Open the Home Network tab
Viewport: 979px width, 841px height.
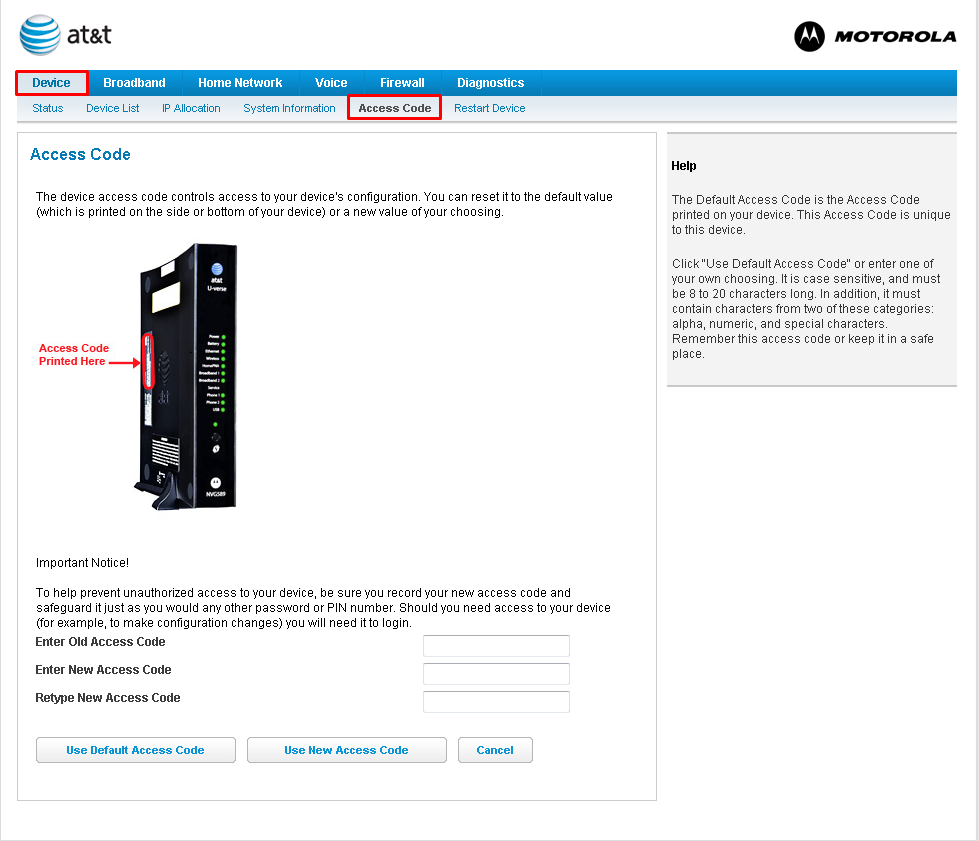tap(240, 83)
